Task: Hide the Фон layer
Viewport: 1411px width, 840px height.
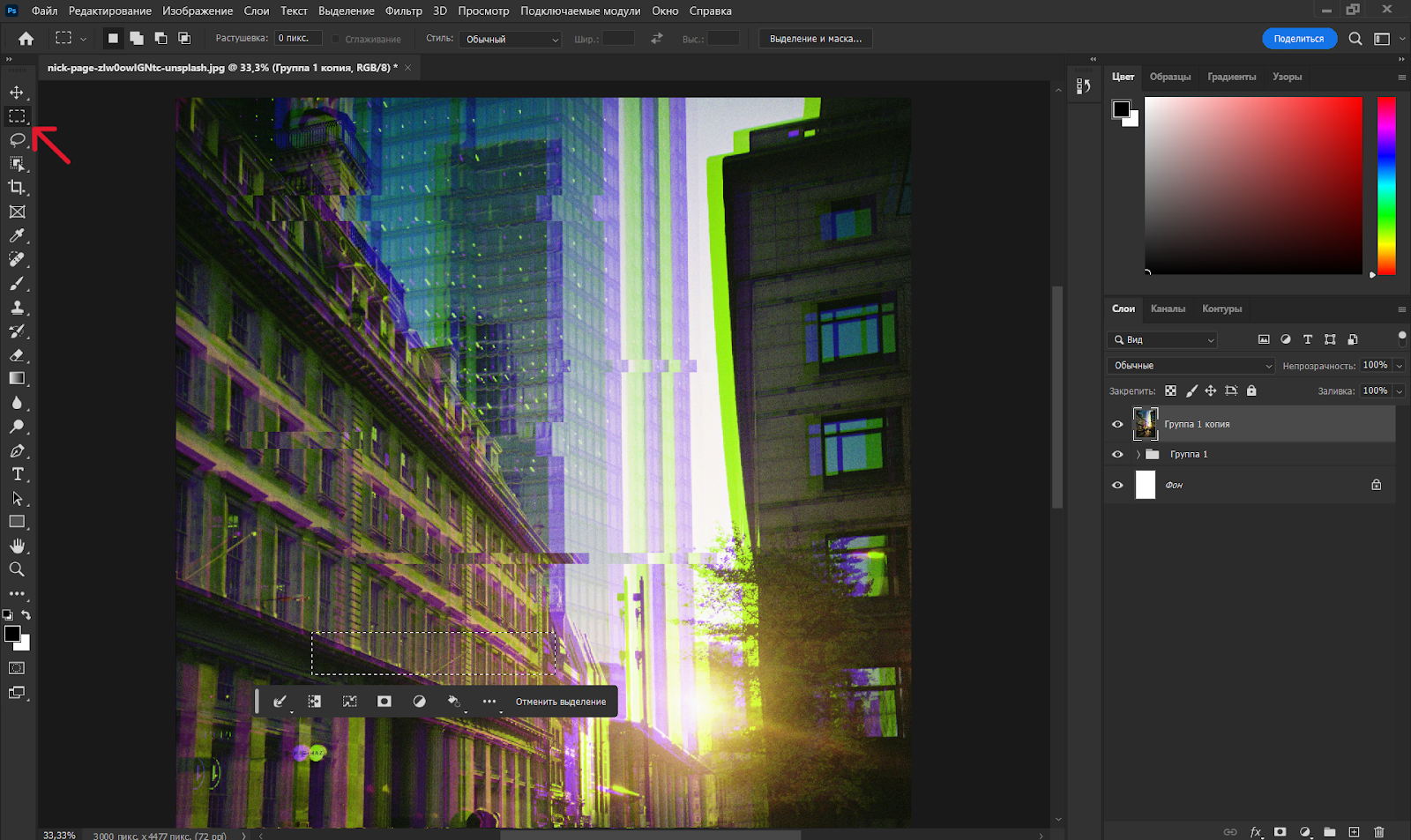Action: 1117,484
